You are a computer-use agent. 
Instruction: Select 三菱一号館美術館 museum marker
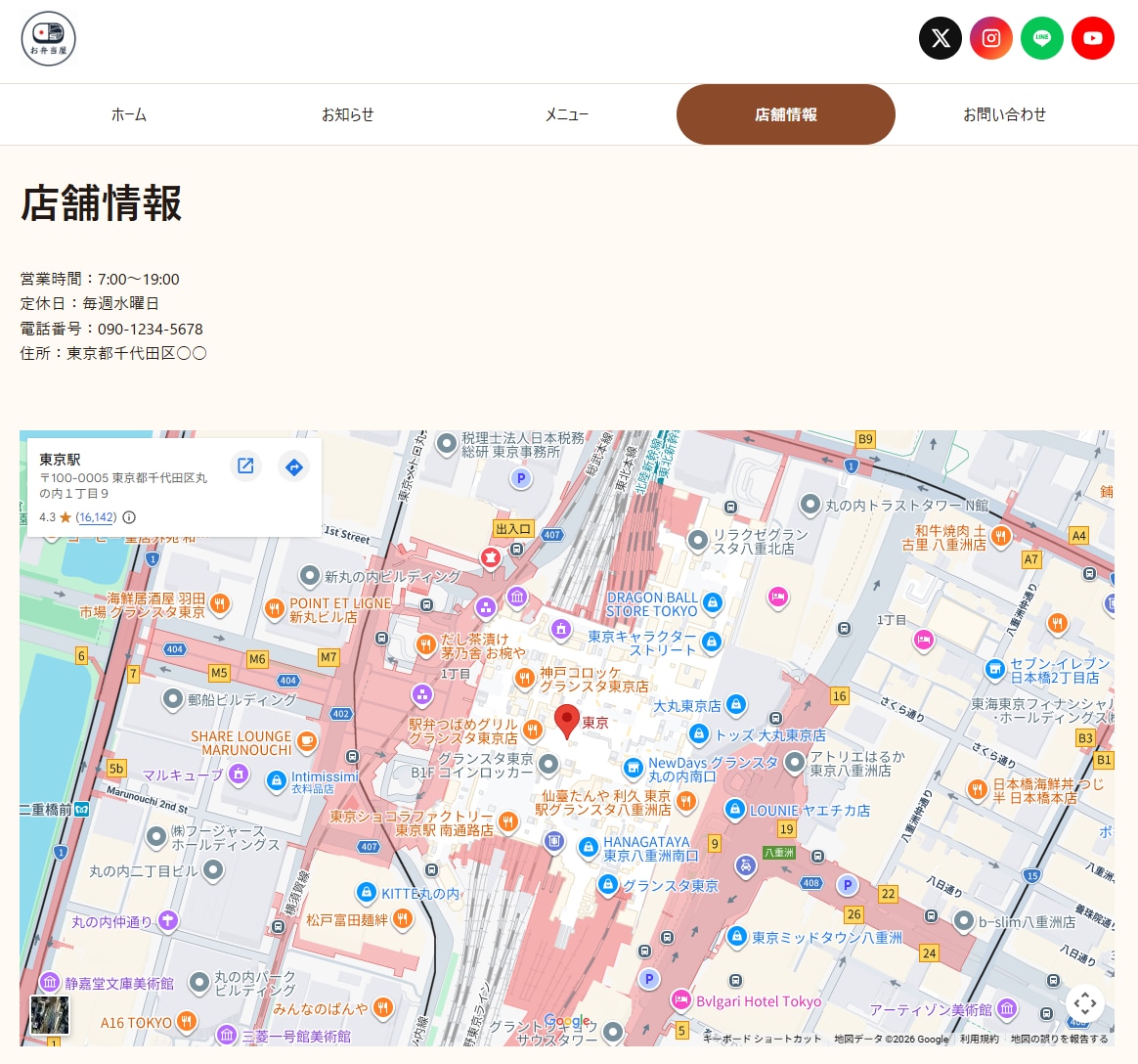pyautogui.click(x=227, y=1035)
